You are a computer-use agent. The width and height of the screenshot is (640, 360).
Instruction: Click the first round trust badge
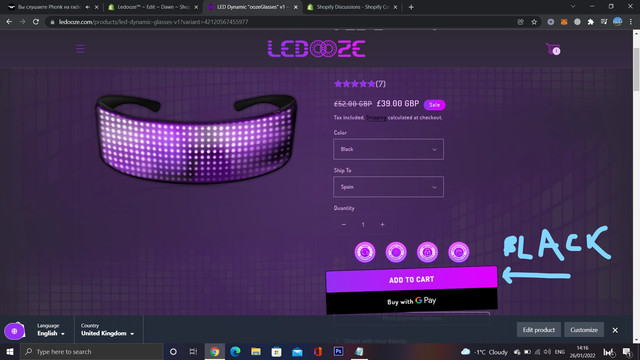click(365, 252)
